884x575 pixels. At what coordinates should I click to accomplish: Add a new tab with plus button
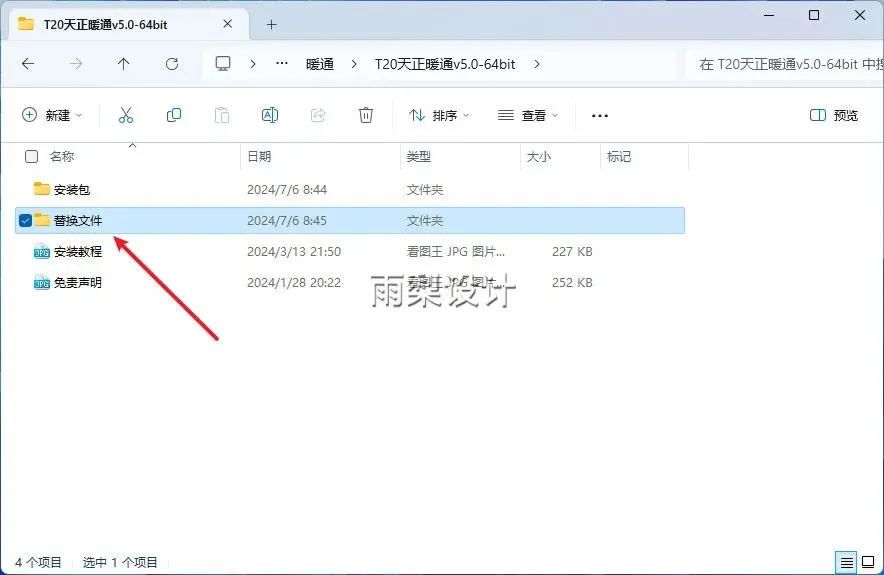coord(272,24)
